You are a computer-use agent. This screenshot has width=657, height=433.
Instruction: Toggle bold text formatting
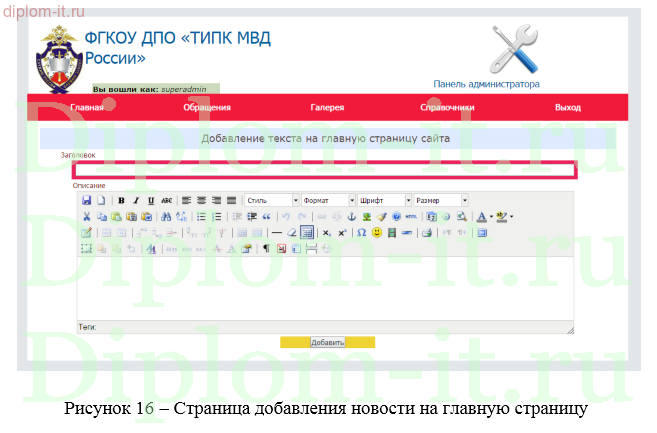[122, 200]
